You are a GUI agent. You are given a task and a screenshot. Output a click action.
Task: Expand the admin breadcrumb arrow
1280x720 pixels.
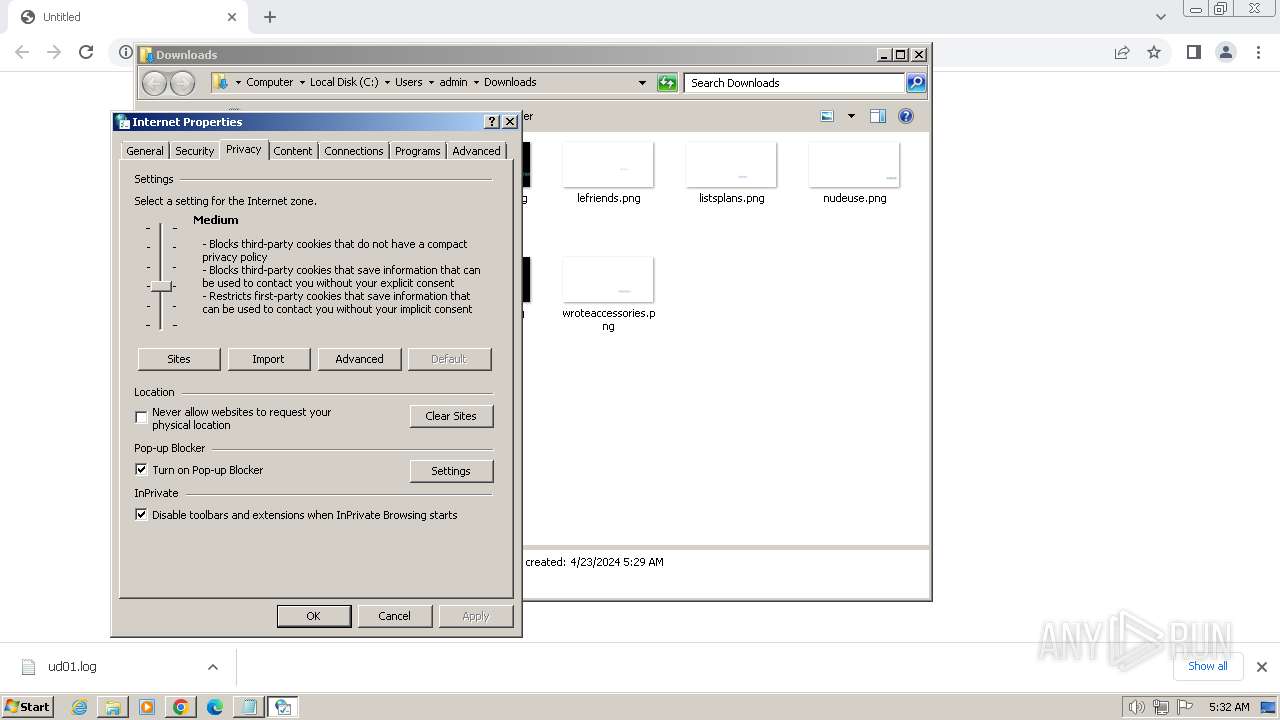(476, 83)
